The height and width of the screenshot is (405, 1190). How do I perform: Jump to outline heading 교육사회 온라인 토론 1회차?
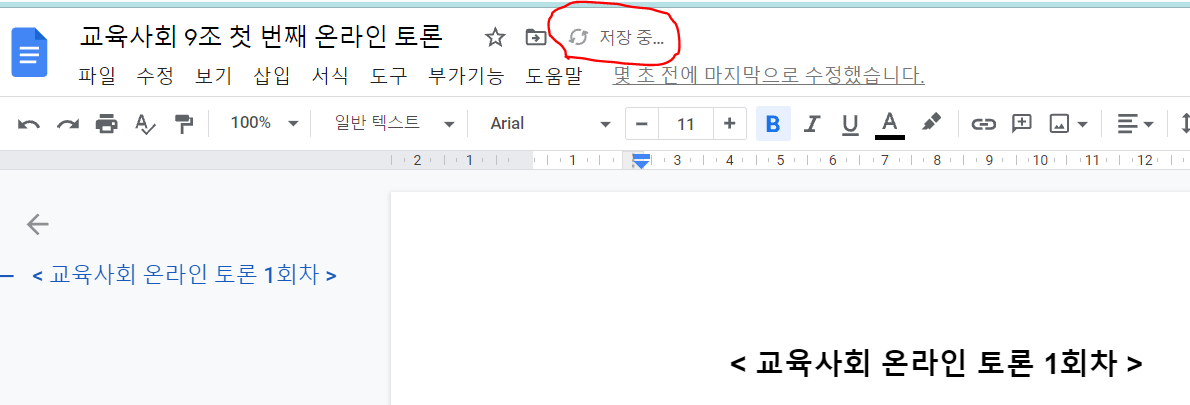184,275
